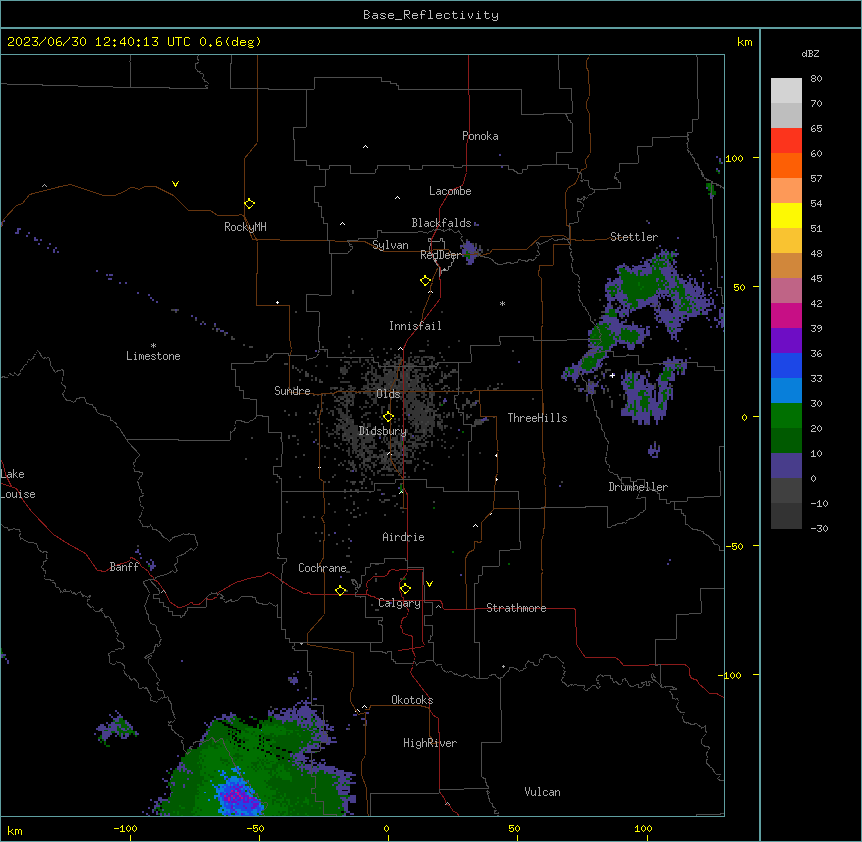The width and height of the screenshot is (862, 842).
Task: Click the dBZ legend heading
Action: point(810,54)
